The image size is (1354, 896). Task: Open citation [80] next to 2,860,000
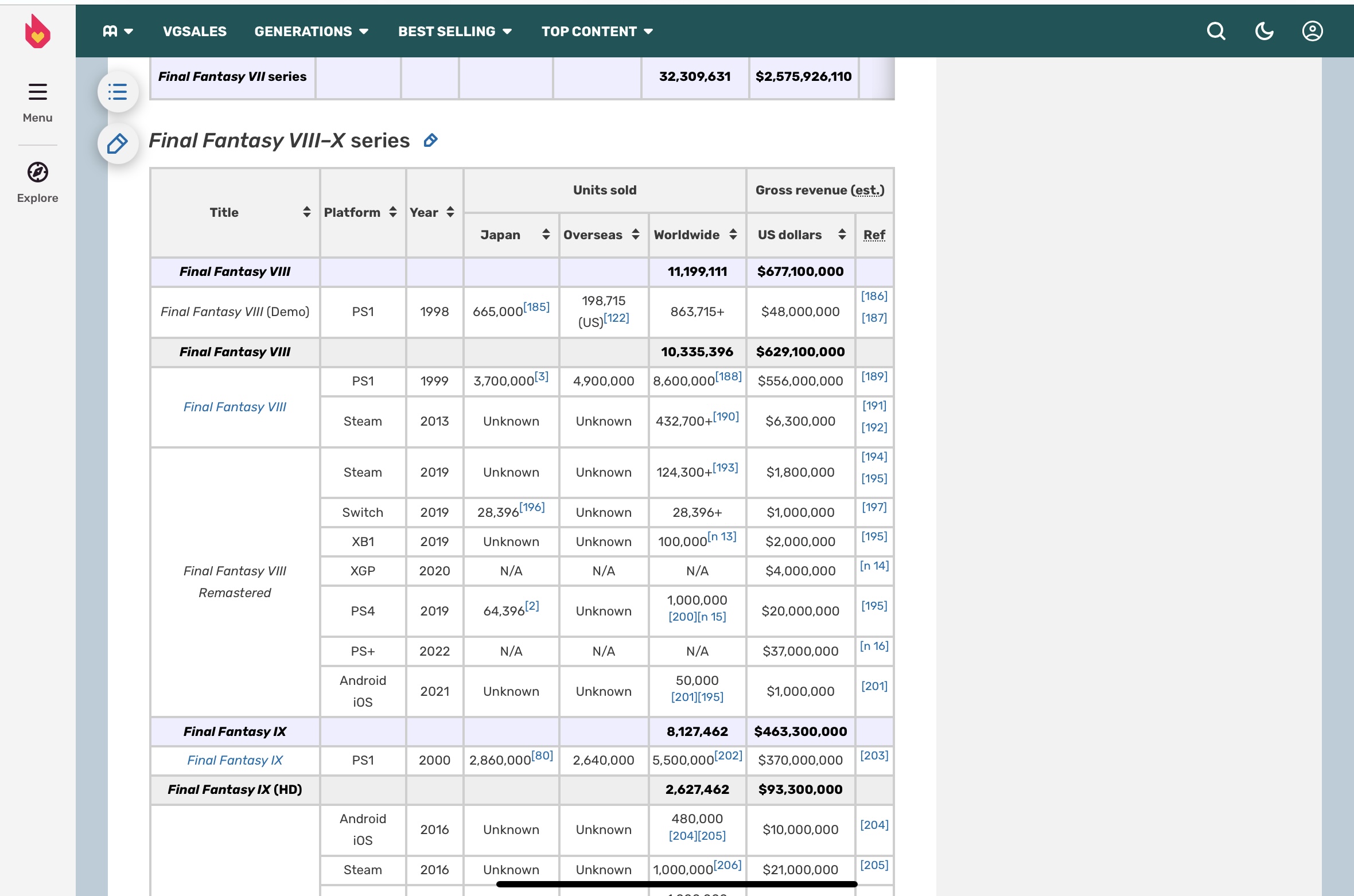click(x=542, y=755)
